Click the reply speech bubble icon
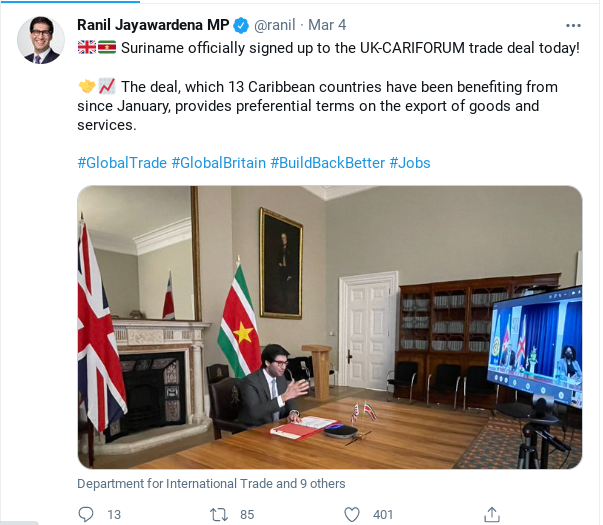Viewport: 603px width, 525px height. coord(85,514)
